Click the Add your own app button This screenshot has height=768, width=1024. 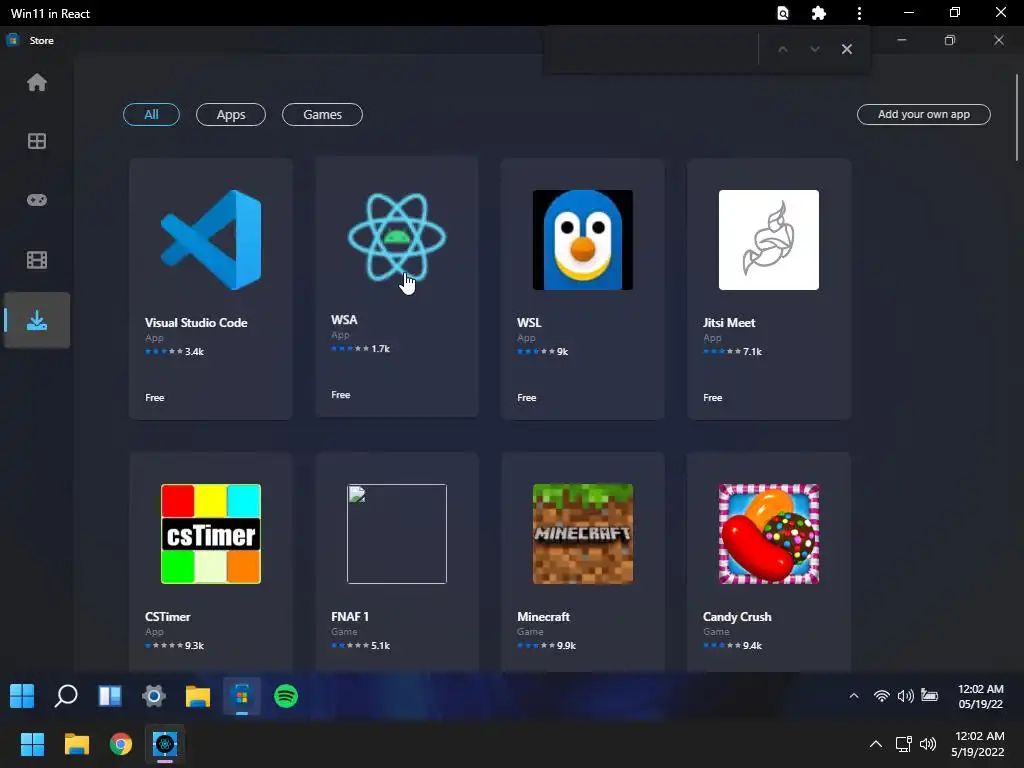(x=923, y=114)
